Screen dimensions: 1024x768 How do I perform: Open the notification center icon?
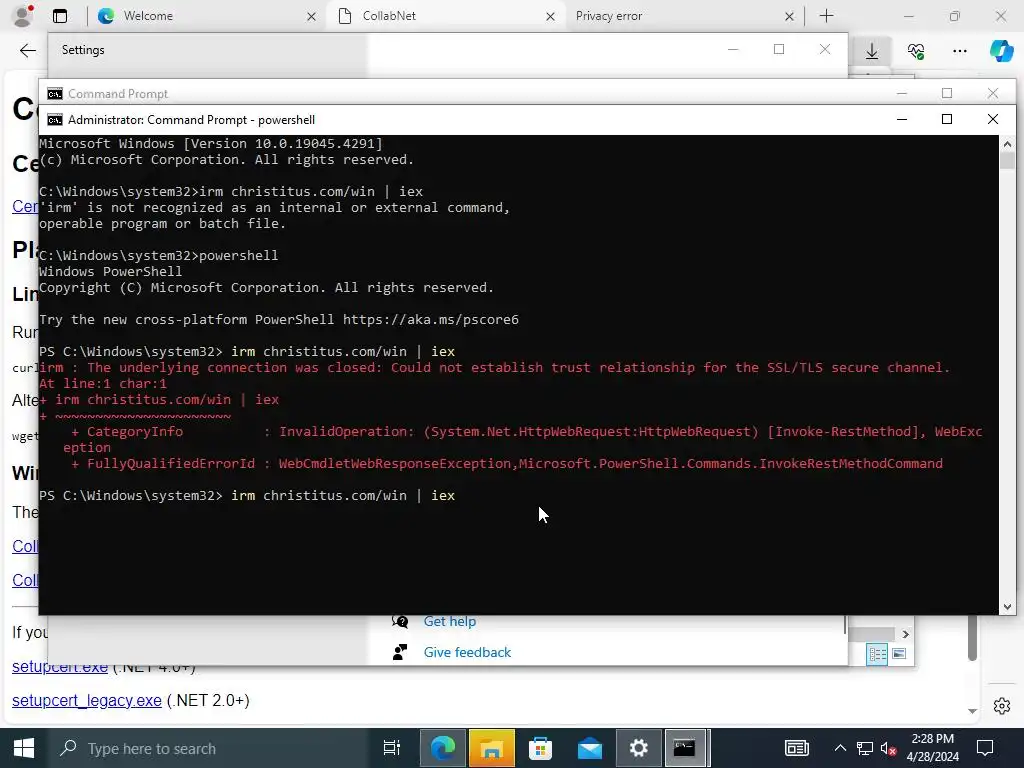985,748
